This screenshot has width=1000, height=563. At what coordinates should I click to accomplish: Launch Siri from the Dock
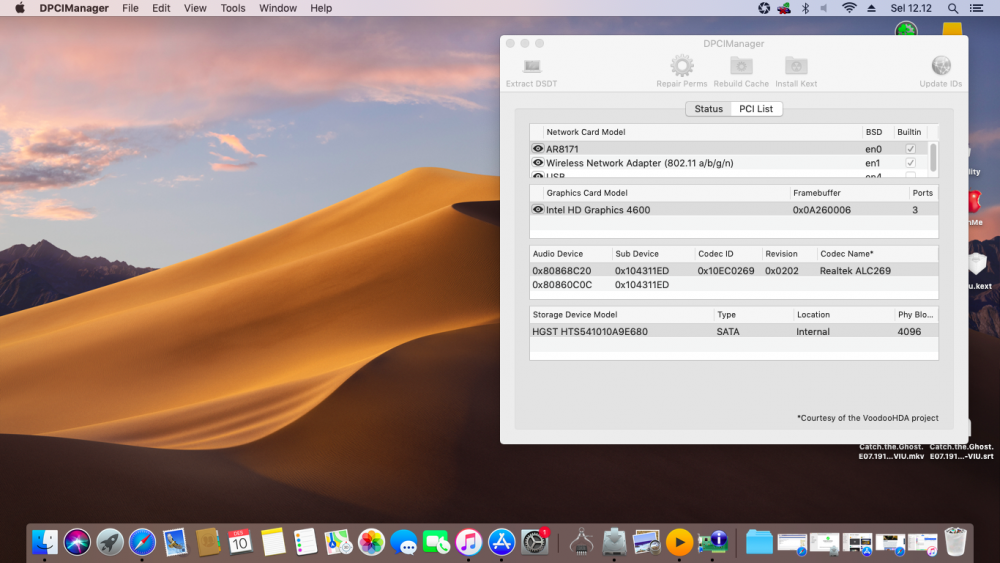[x=77, y=543]
